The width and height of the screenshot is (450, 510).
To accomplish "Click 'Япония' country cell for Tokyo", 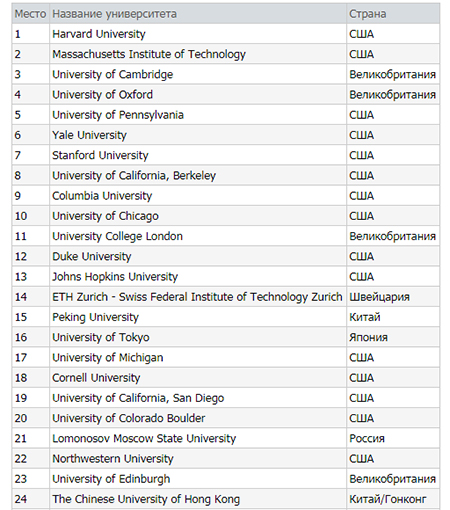I will point(368,337).
